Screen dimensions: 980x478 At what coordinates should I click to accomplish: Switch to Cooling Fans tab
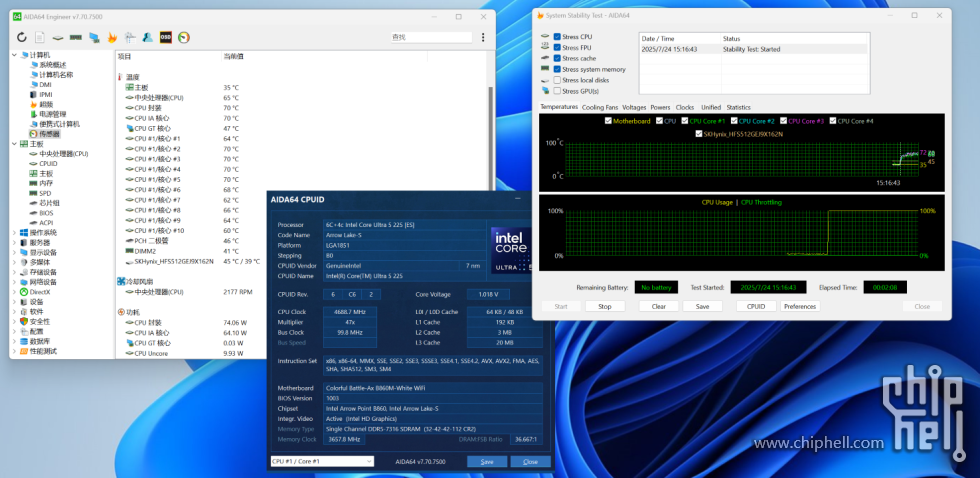click(x=600, y=107)
